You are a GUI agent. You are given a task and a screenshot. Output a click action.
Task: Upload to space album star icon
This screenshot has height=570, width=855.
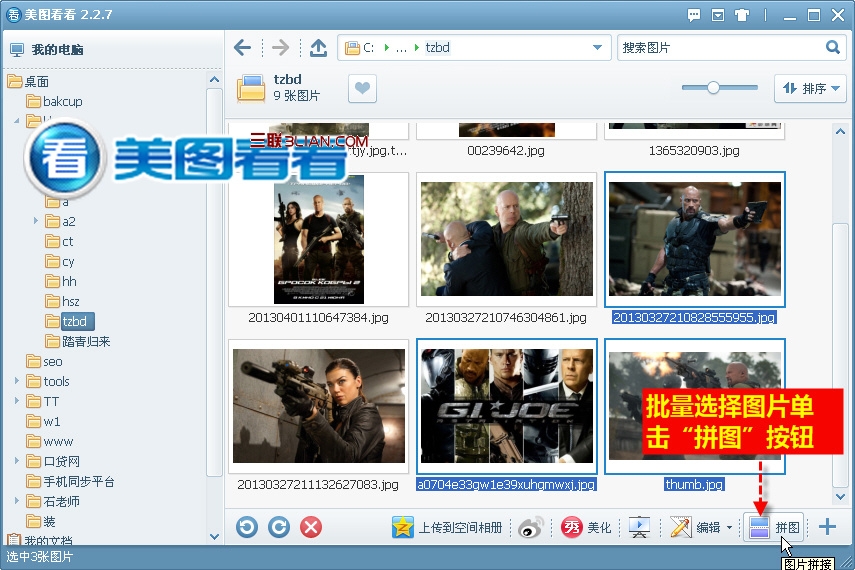coord(402,527)
